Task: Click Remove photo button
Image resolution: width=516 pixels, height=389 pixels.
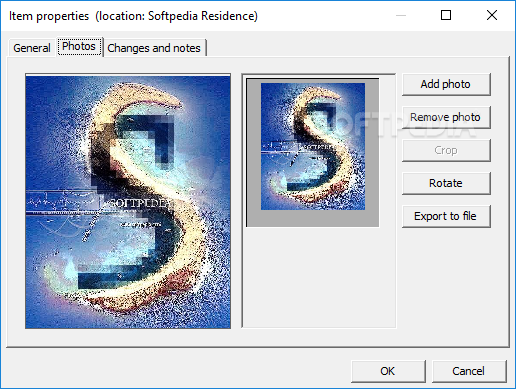Action: click(x=446, y=117)
